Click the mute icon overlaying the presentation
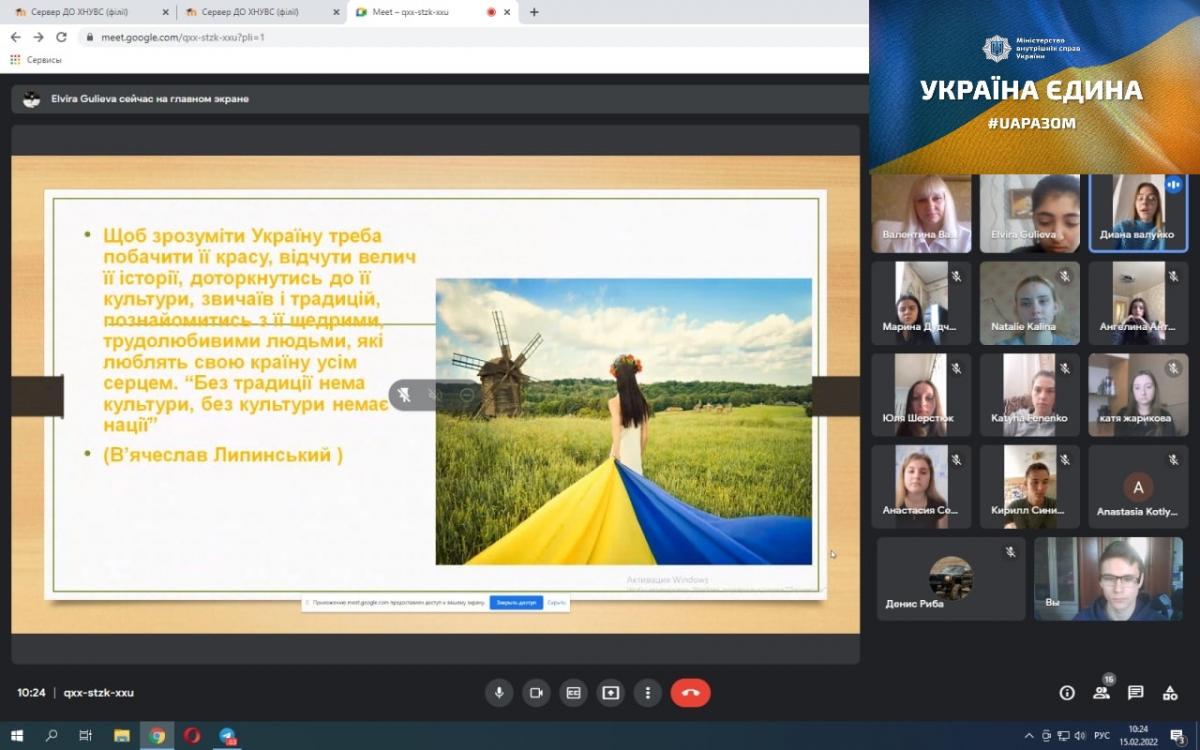Viewport: 1200px width, 750px height. (404, 395)
